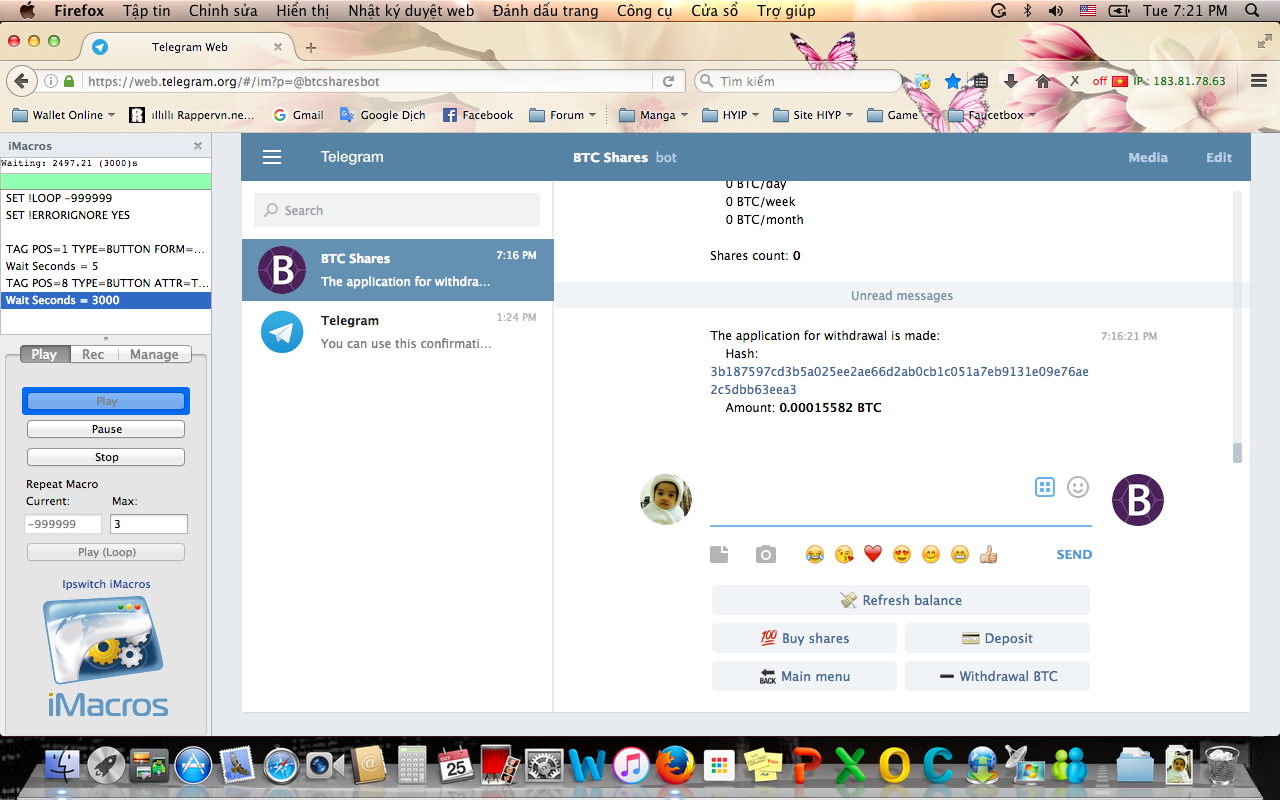Focus the Tìm kiếm browser search box

pos(798,81)
